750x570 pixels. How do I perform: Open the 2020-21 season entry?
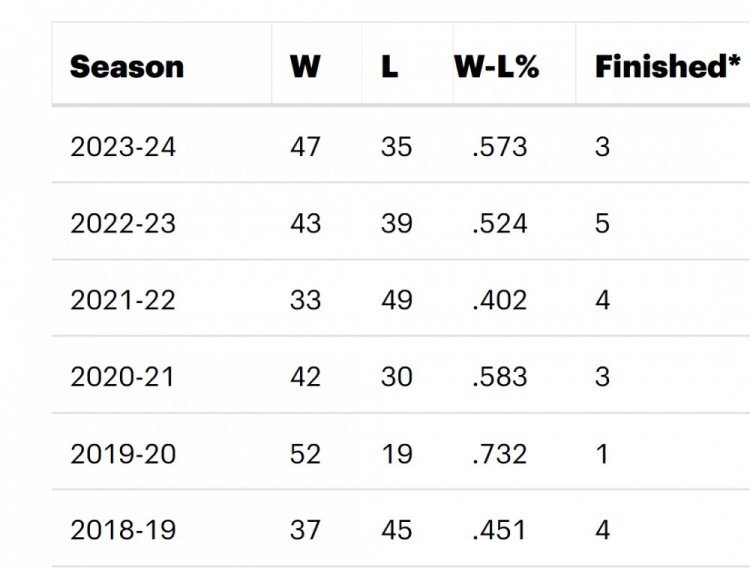pos(123,377)
